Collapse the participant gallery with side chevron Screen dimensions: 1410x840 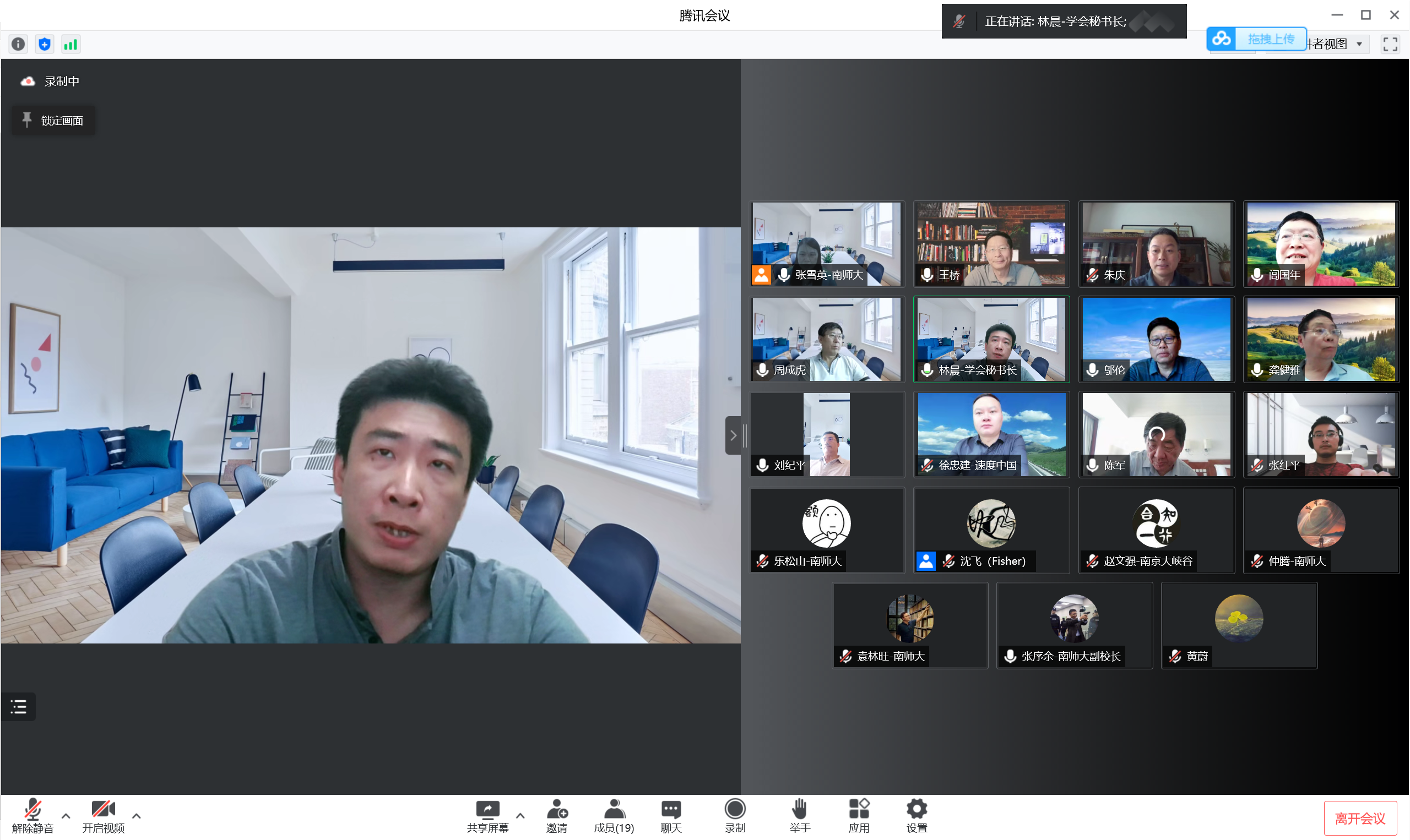click(x=733, y=435)
